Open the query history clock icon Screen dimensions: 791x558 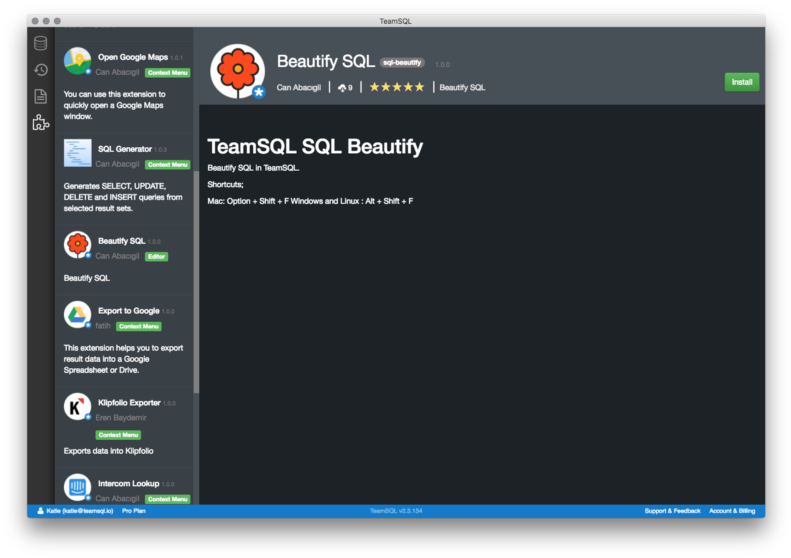(x=41, y=70)
